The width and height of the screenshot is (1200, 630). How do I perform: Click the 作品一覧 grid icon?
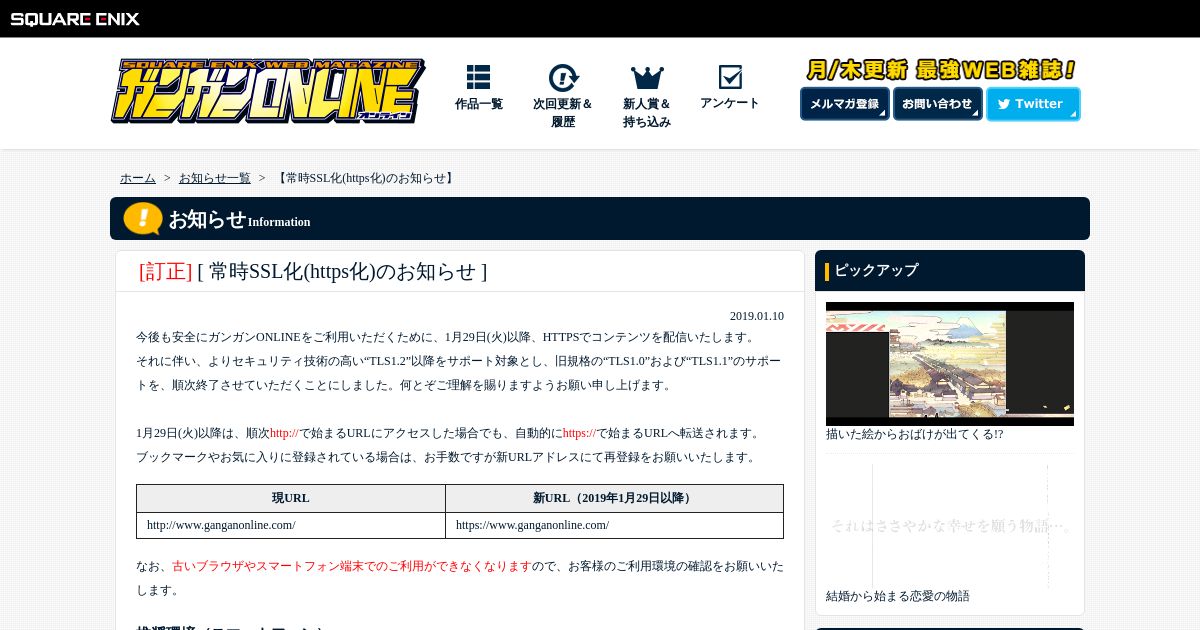point(478,78)
